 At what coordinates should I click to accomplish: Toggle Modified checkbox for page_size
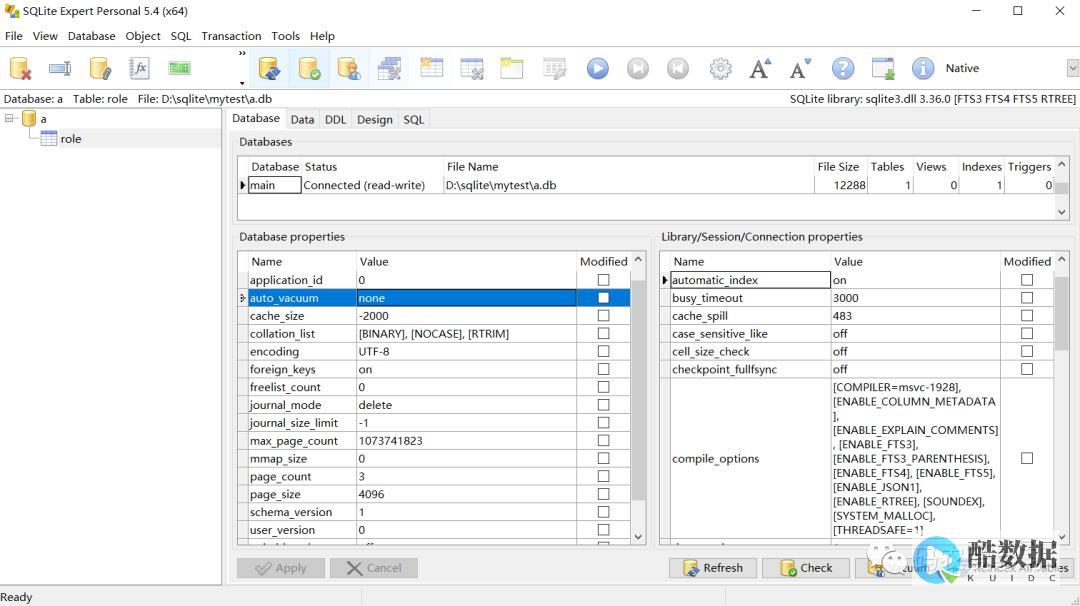click(603, 494)
